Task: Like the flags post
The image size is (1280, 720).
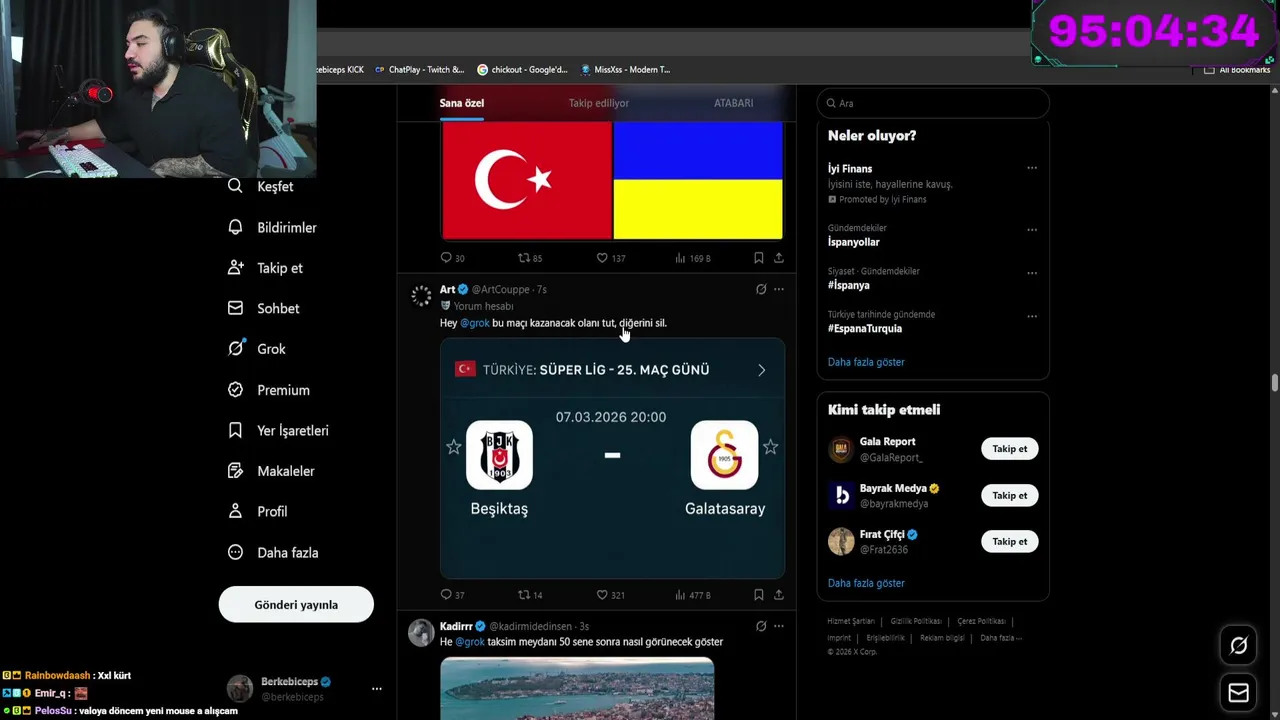Action: point(602,257)
